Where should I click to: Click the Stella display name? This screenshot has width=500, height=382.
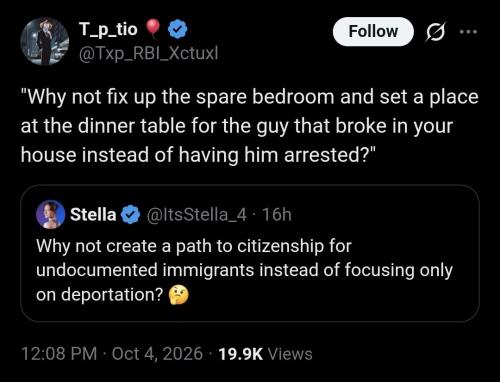[x=93, y=214]
